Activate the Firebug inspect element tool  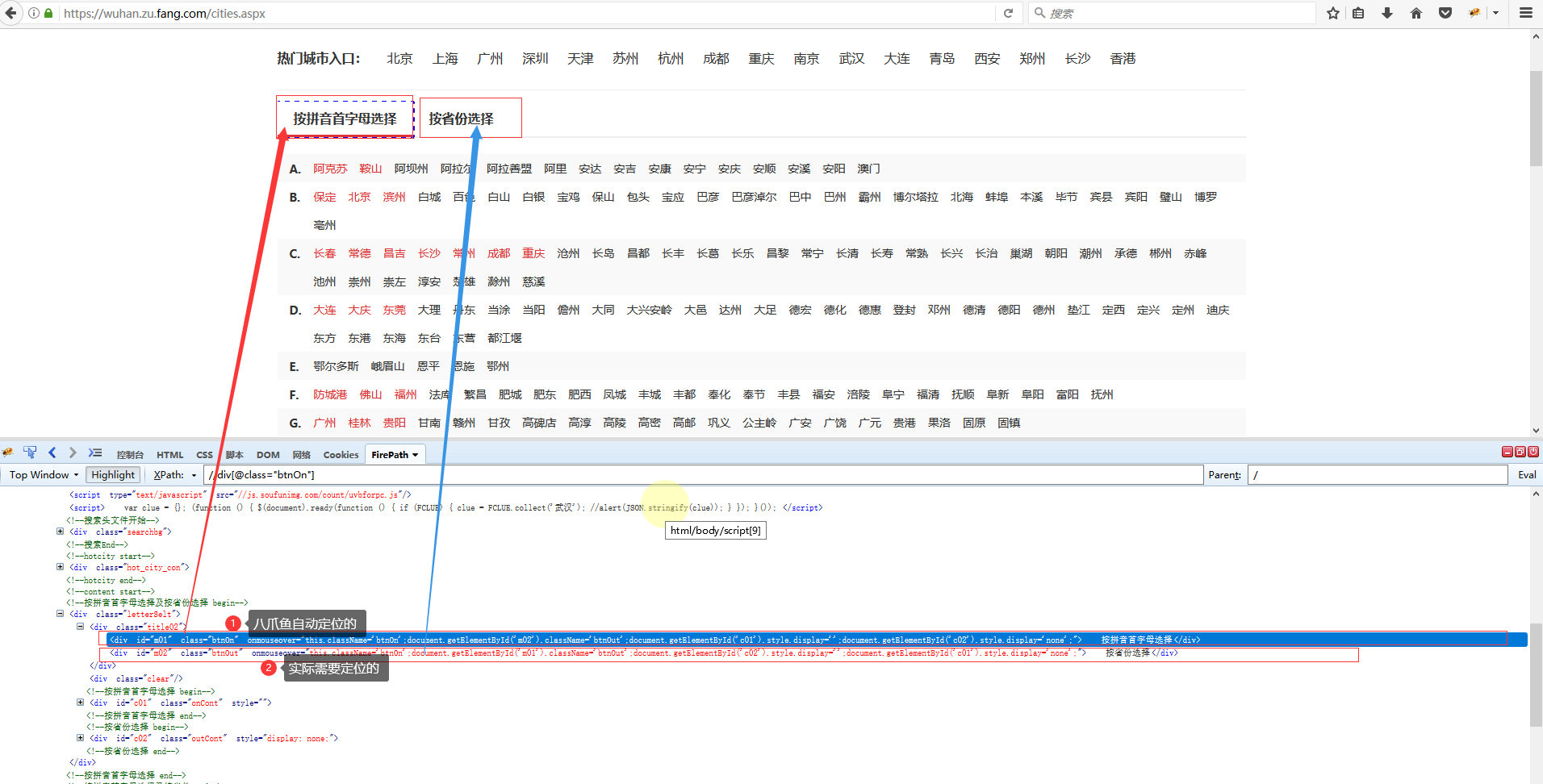point(30,452)
